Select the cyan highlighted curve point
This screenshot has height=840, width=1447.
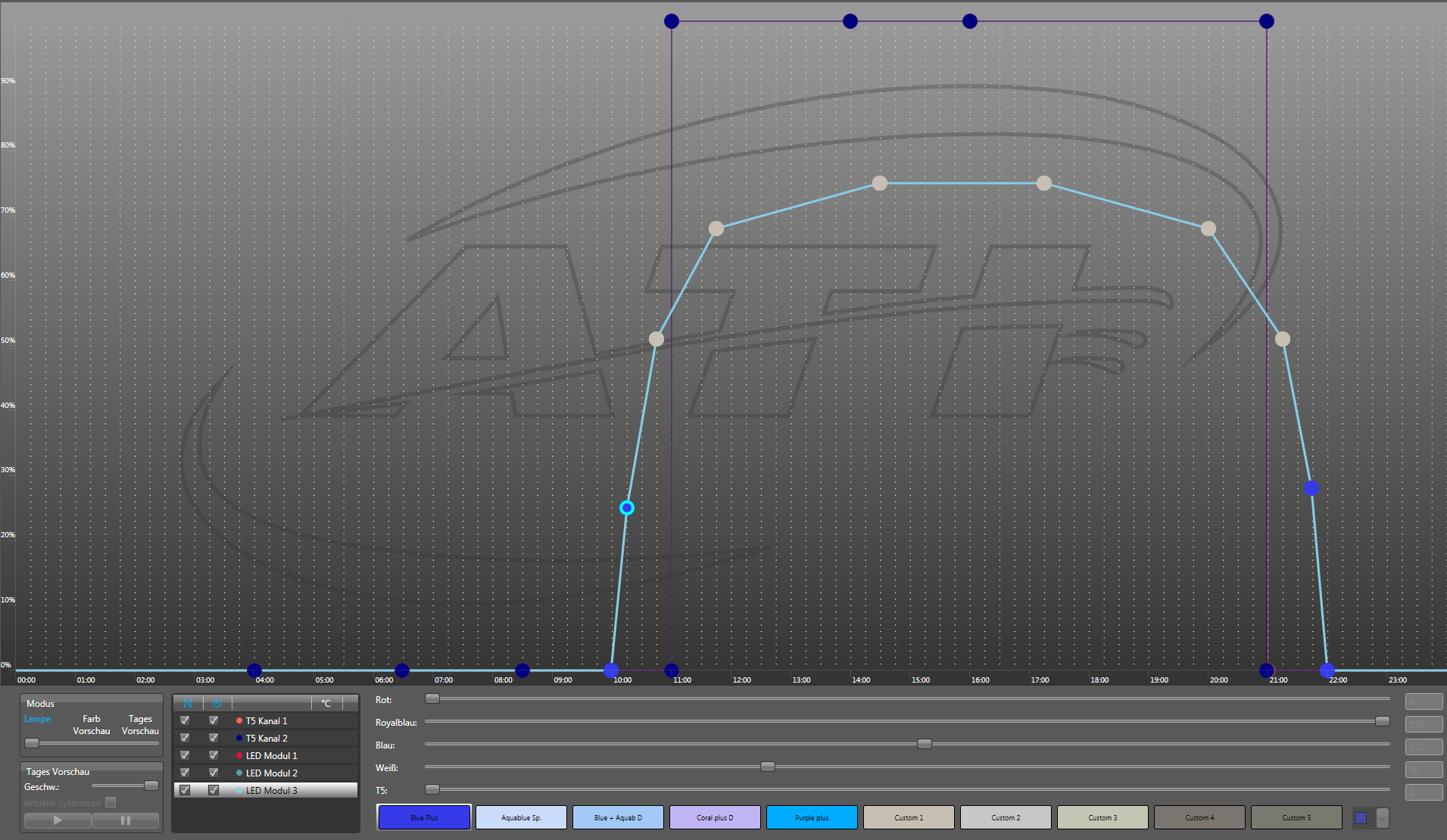(x=626, y=508)
